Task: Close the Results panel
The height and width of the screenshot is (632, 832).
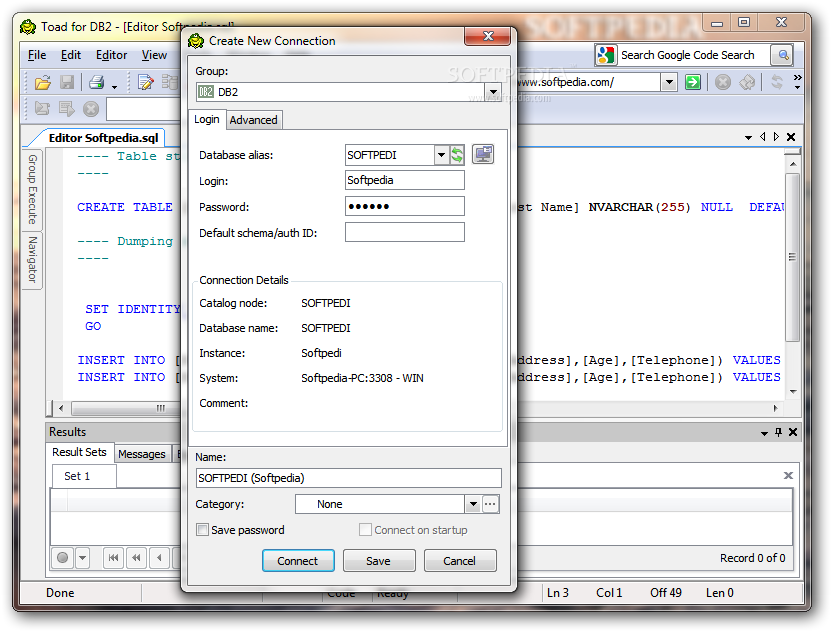Action: click(x=793, y=432)
